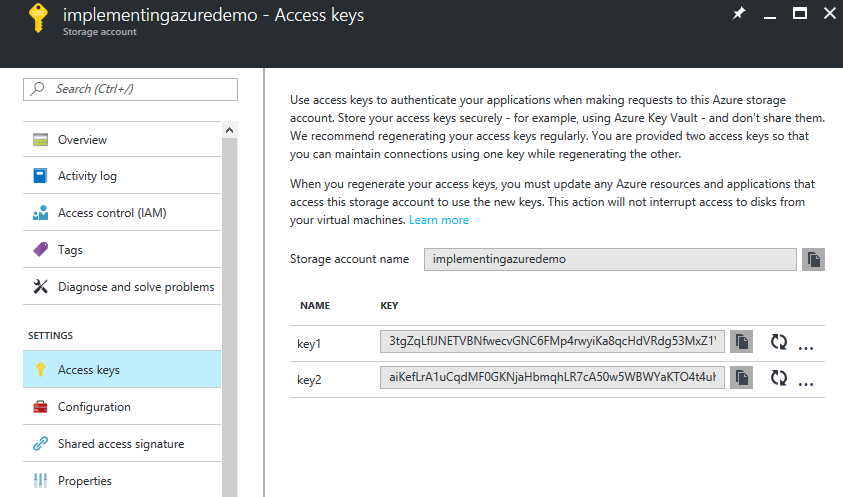
Task: Navigate to Shared access signature
Action: click(121, 444)
